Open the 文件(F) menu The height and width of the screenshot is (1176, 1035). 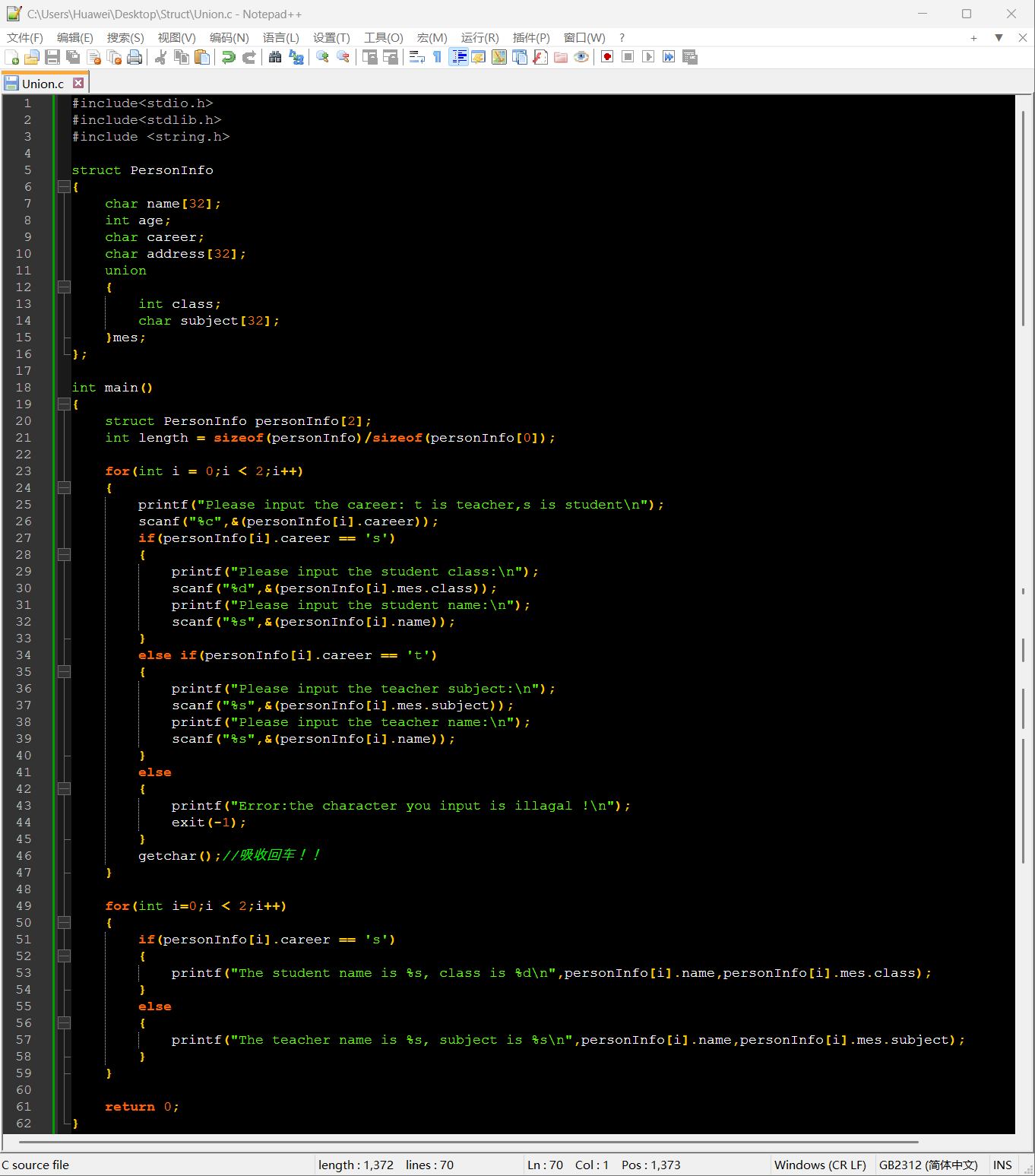(x=25, y=38)
